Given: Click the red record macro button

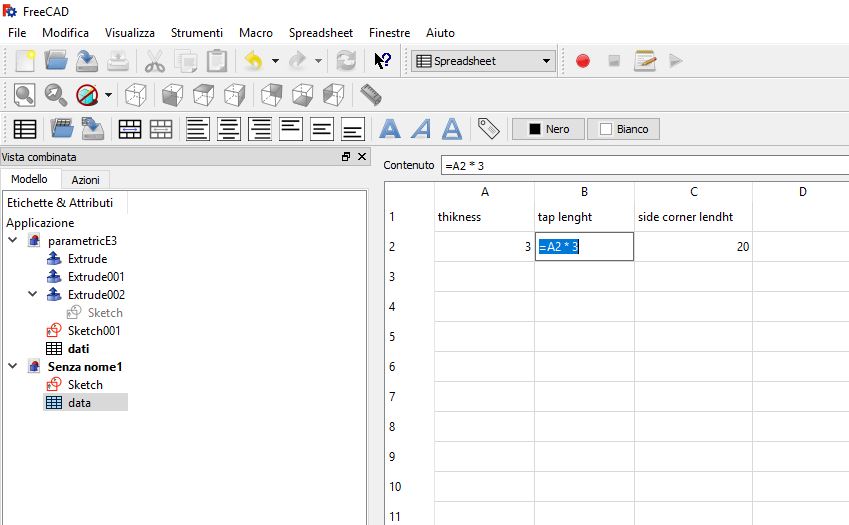Looking at the screenshot, I should coord(583,61).
